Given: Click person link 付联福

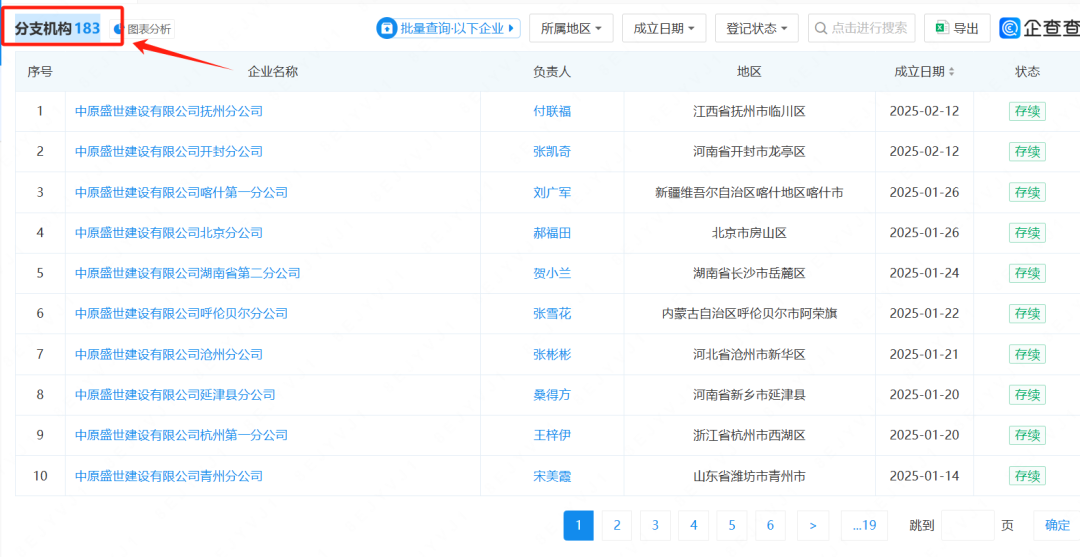Looking at the screenshot, I should [552, 111].
